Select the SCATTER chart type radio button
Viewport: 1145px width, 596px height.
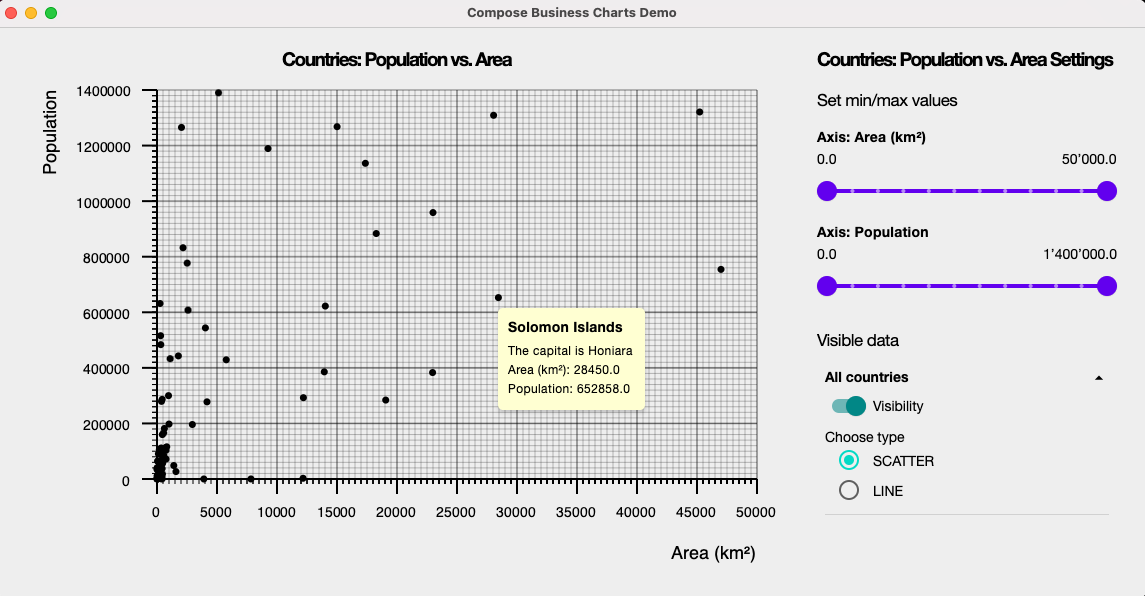(x=849, y=460)
